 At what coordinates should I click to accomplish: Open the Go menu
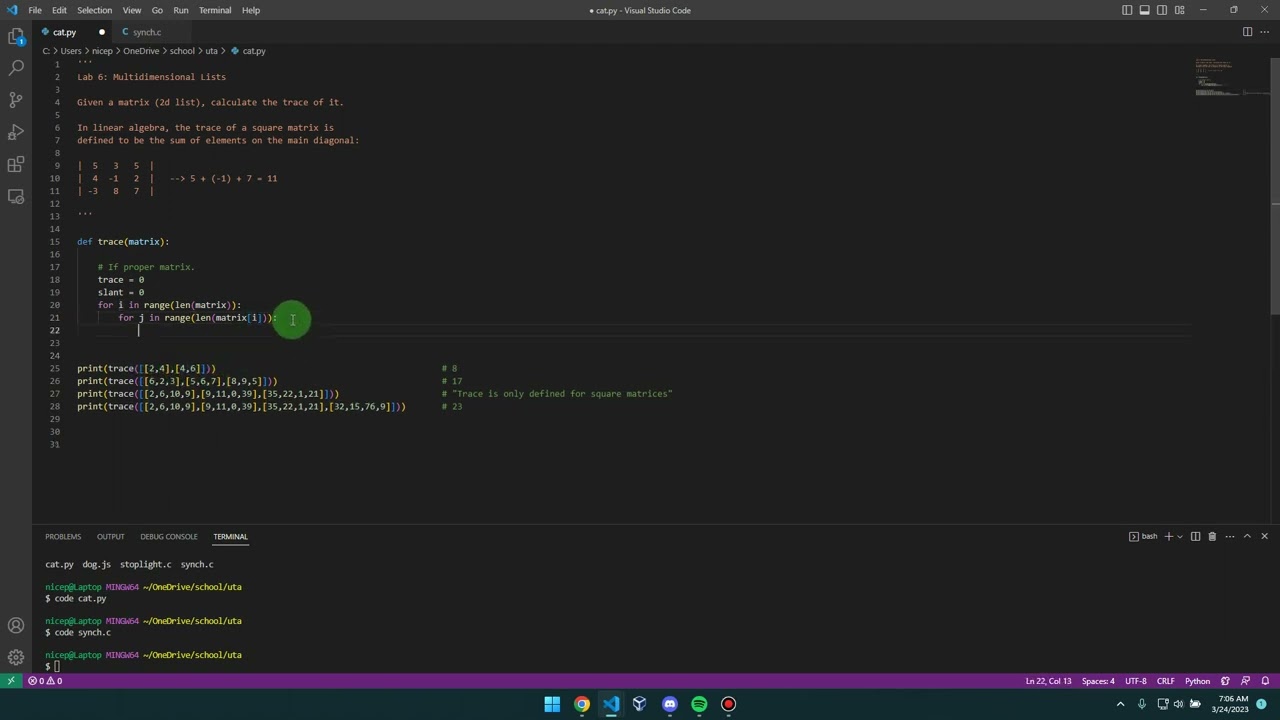click(x=157, y=10)
